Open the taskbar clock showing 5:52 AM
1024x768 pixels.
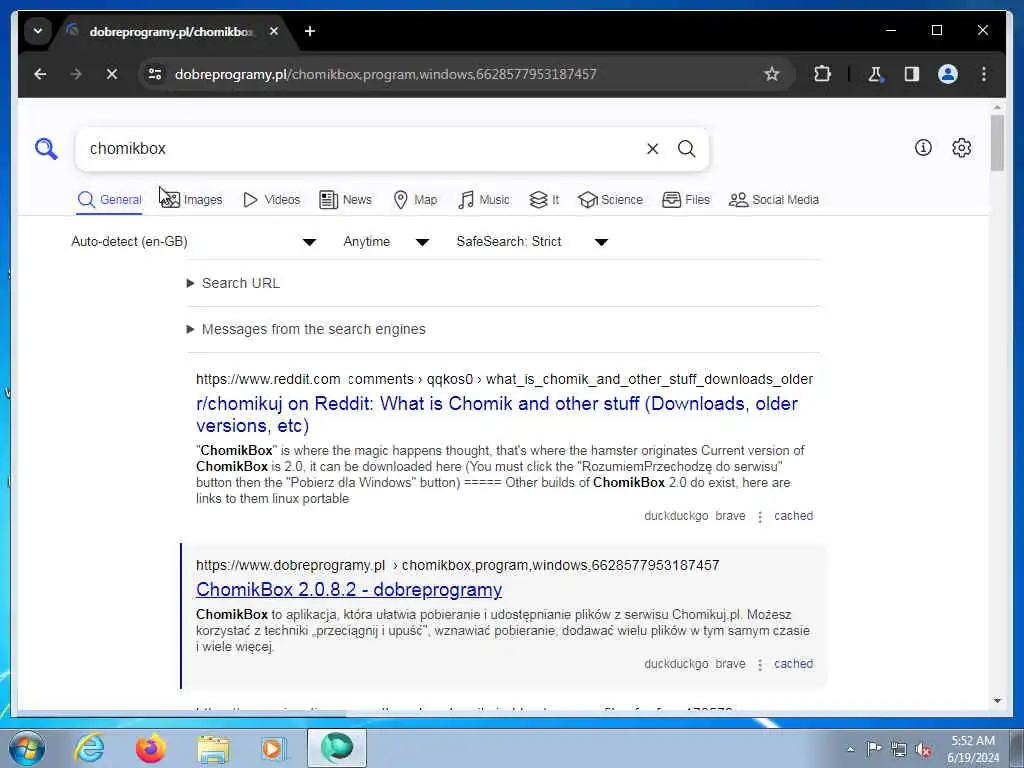point(973,749)
